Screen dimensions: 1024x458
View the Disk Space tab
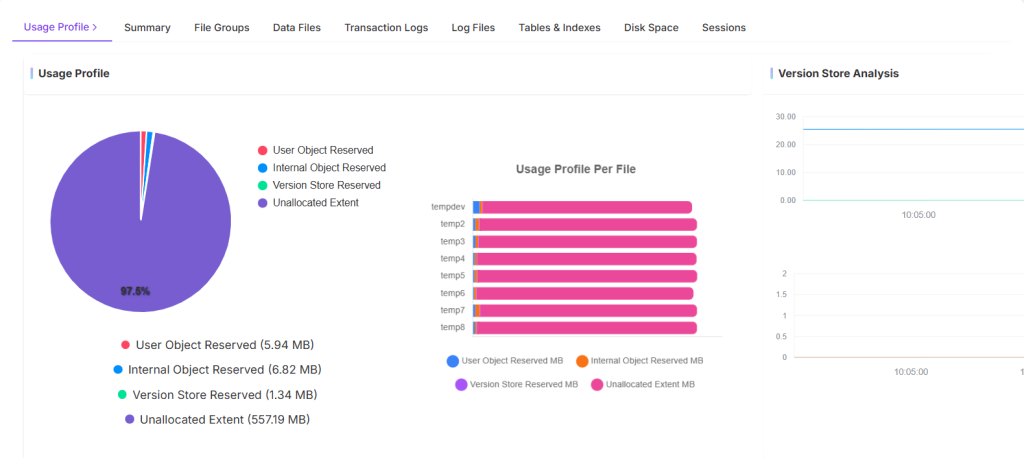651,28
